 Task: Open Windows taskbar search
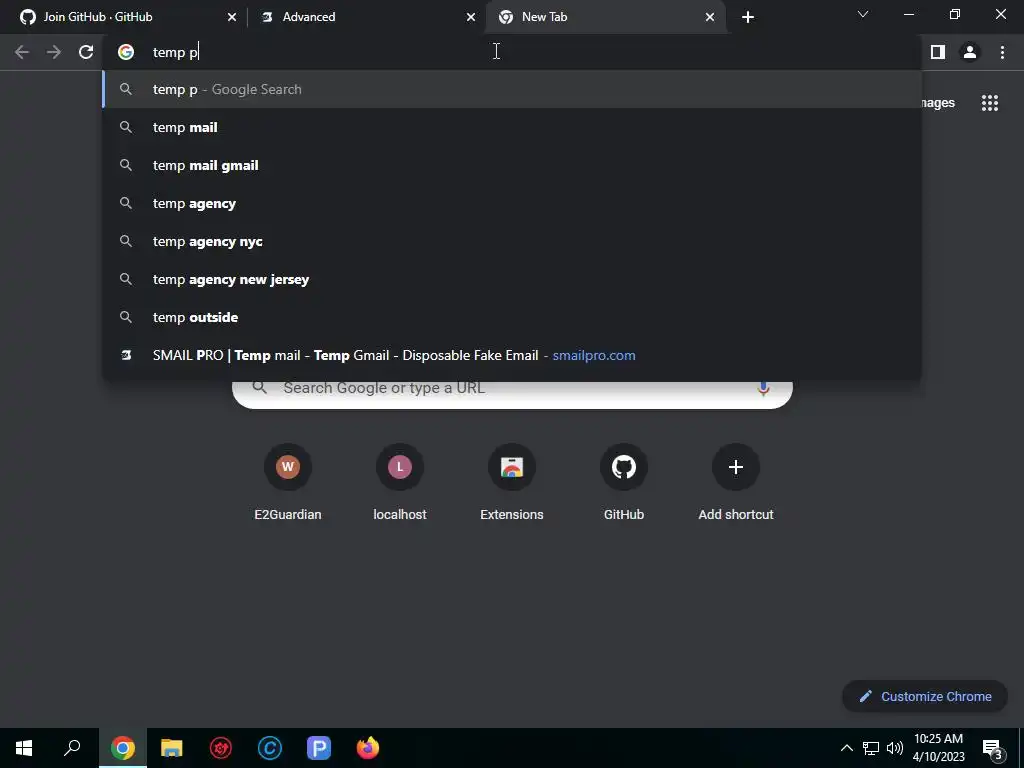(72, 748)
